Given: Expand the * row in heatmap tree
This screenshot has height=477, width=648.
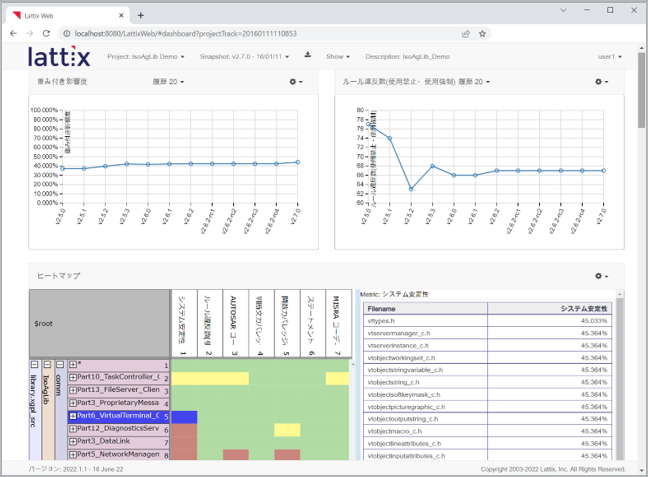Looking at the screenshot, I should point(73,365).
